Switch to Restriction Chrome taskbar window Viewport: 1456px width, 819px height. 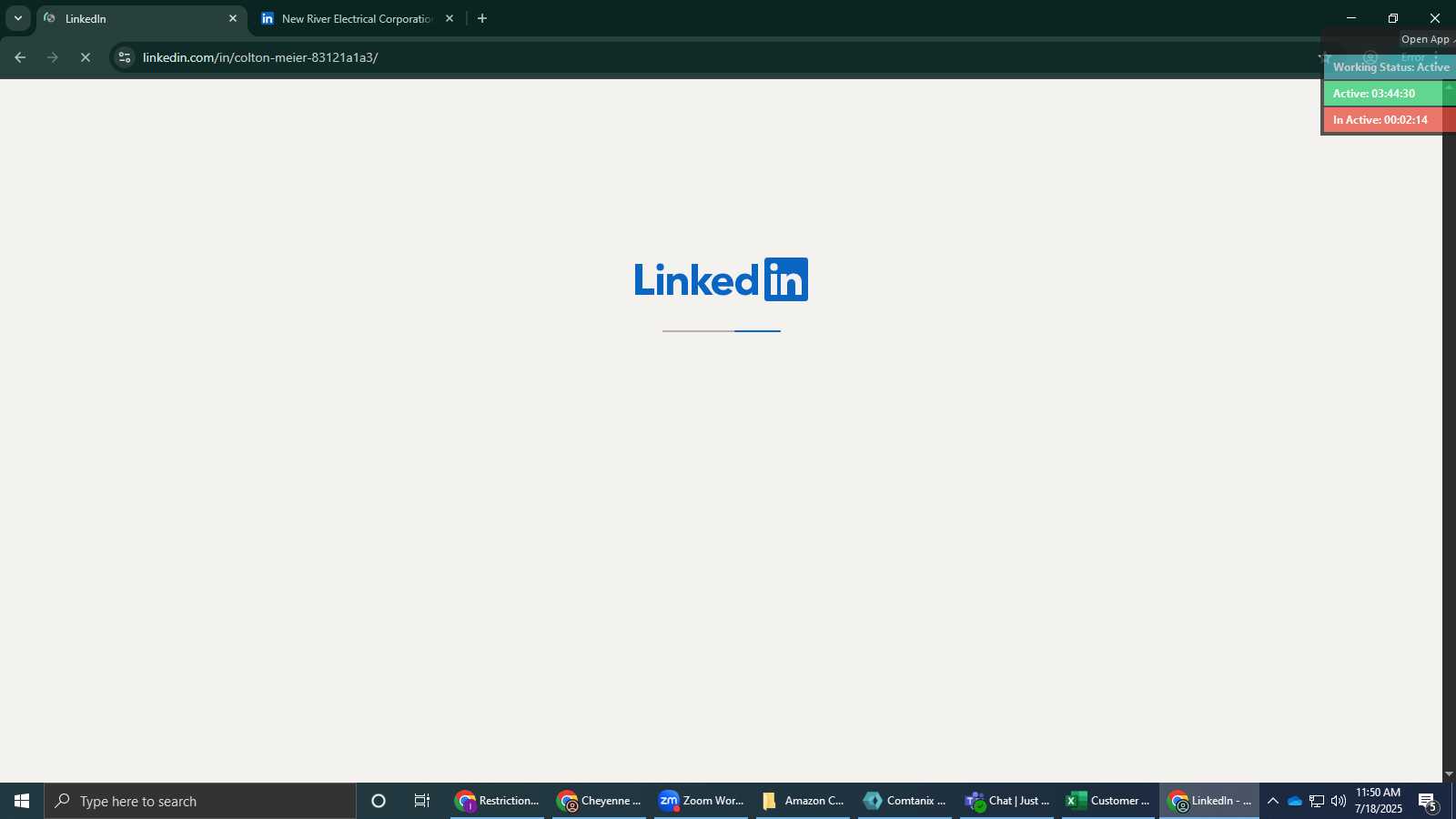(x=497, y=801)
